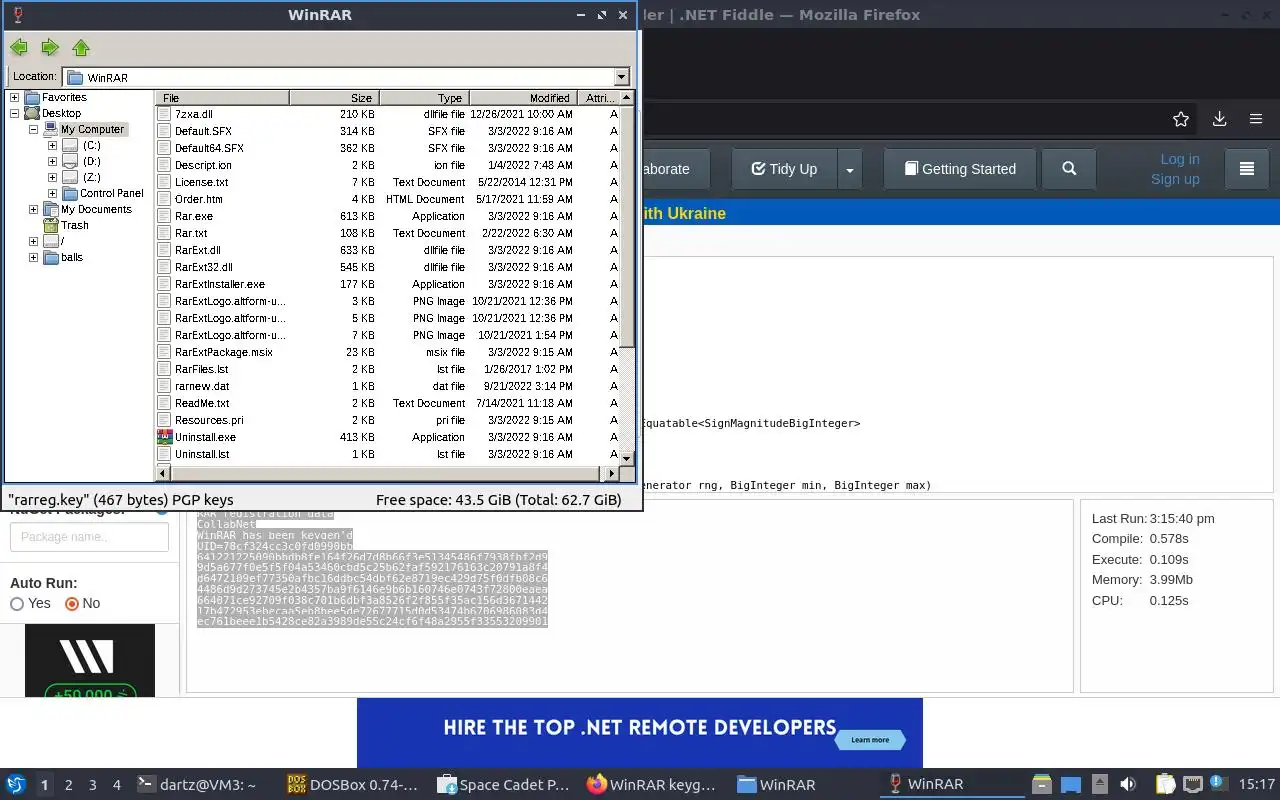Image resolution: width=1280 pixels, height=800 pixels.
Task: Click the clipboard tray icon
Action: pyautogui.click(x=1165, y=785)
